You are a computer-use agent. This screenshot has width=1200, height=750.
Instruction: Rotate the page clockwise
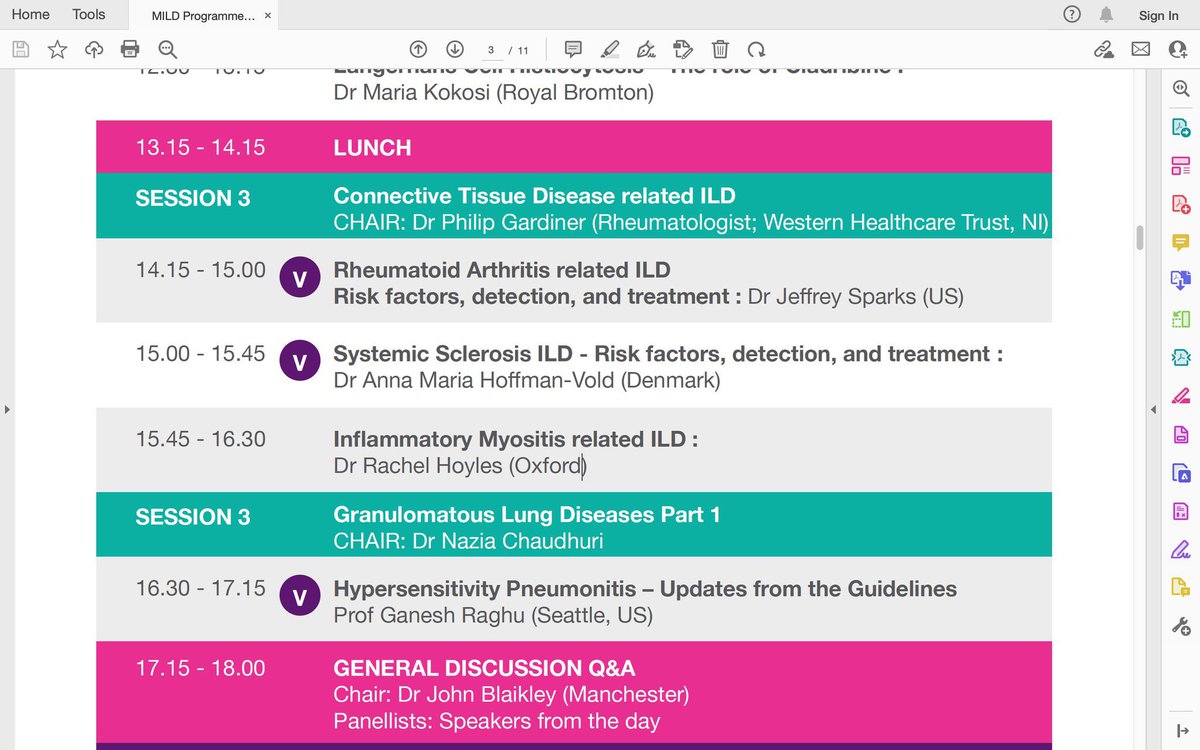[756, 49]
